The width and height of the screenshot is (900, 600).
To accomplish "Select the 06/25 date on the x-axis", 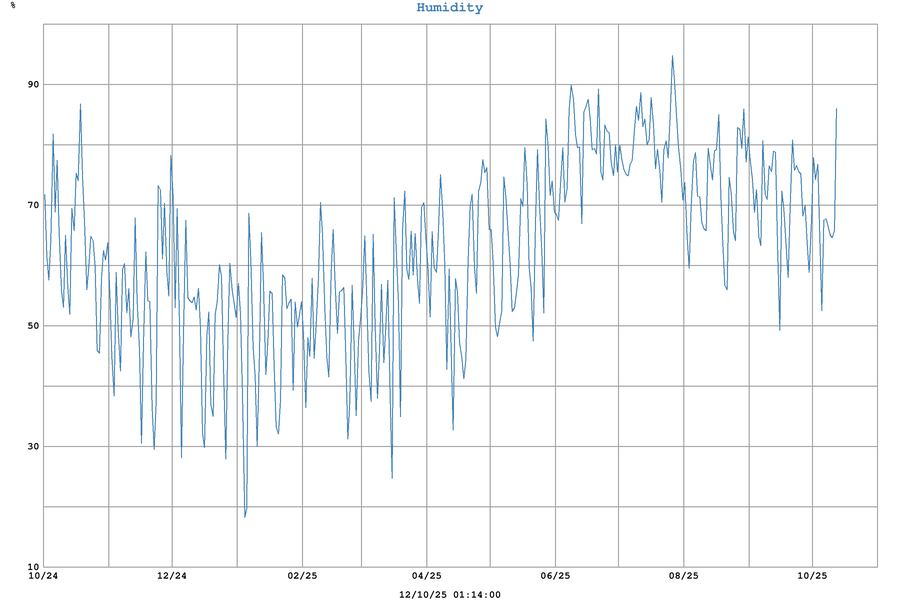I will pos(555,576).
